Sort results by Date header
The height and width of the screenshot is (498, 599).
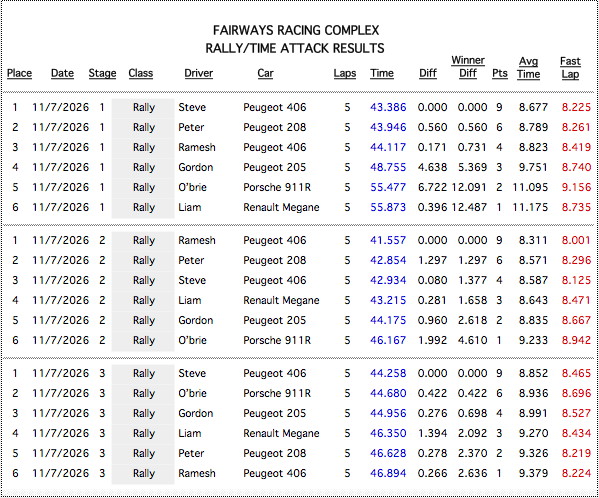click(62, 73)
